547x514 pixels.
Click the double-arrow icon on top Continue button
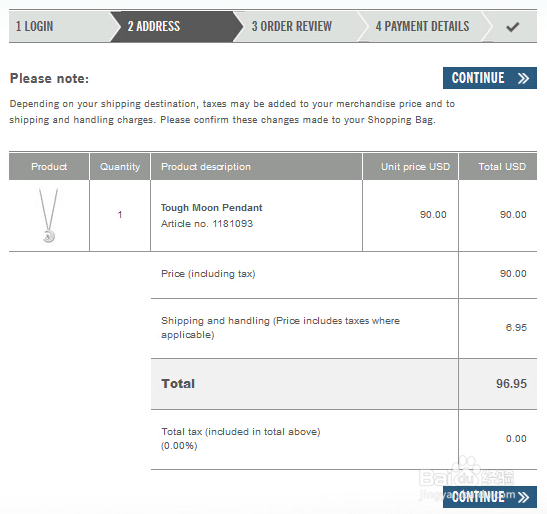tap(523, 78)
